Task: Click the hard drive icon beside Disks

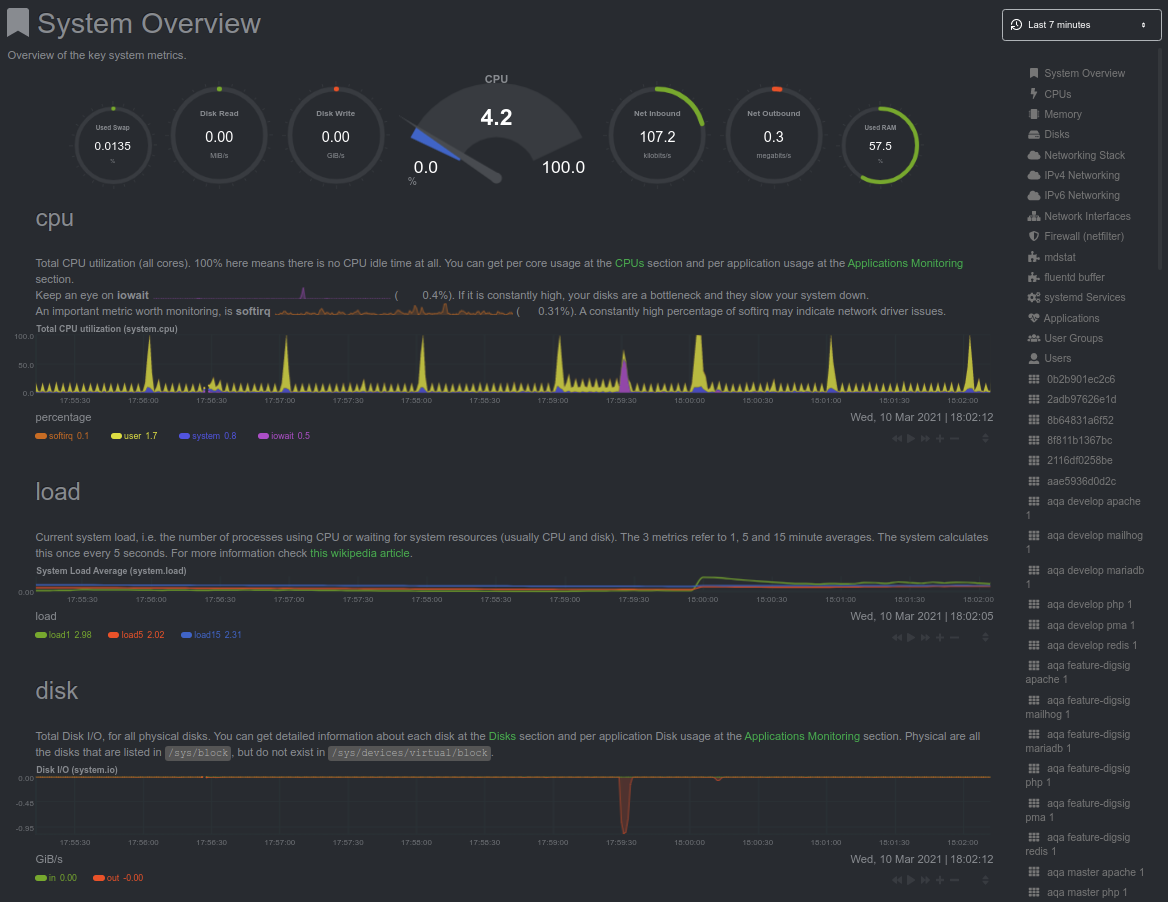Action: pyautogui.click(x=1034, y=134)
